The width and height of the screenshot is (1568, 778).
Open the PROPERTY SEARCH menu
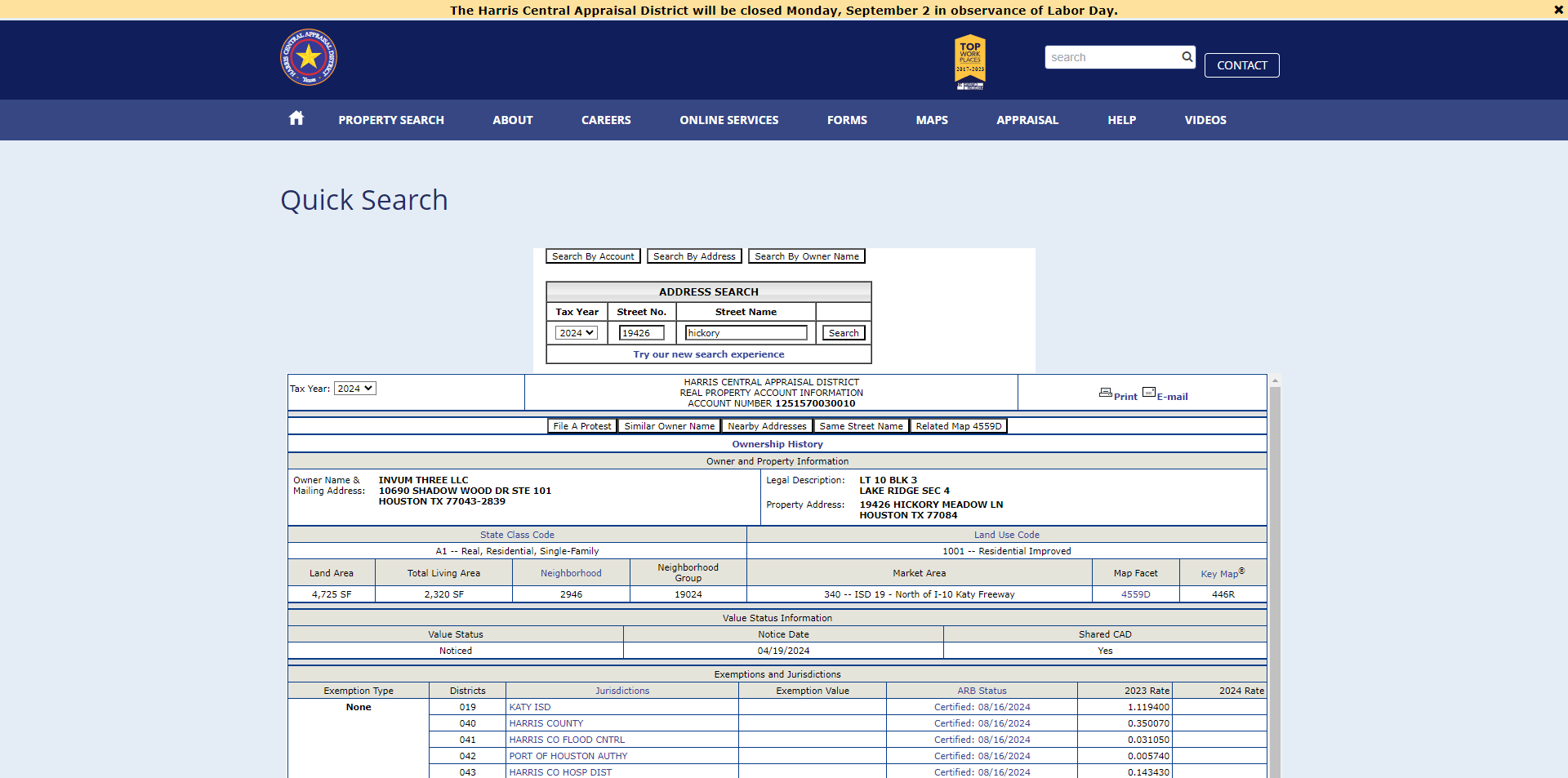tap(391, 120)
